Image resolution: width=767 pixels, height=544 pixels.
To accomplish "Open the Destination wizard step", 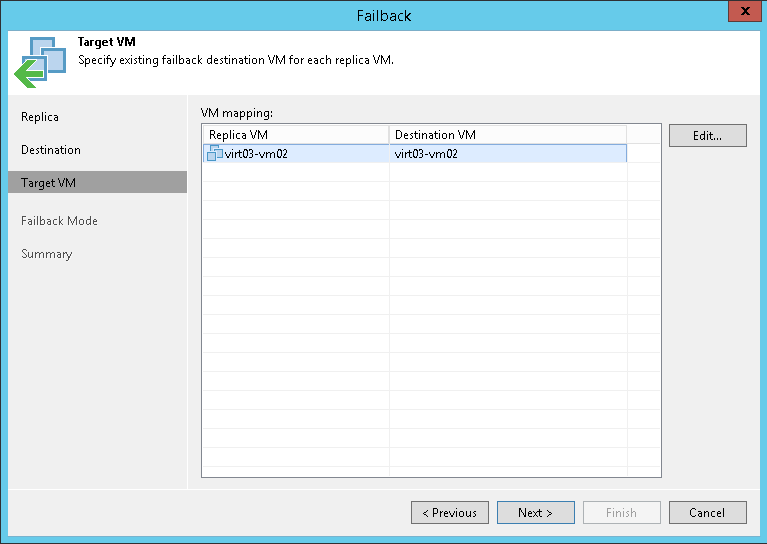I will pyautogui.click(x=51, y=150).
